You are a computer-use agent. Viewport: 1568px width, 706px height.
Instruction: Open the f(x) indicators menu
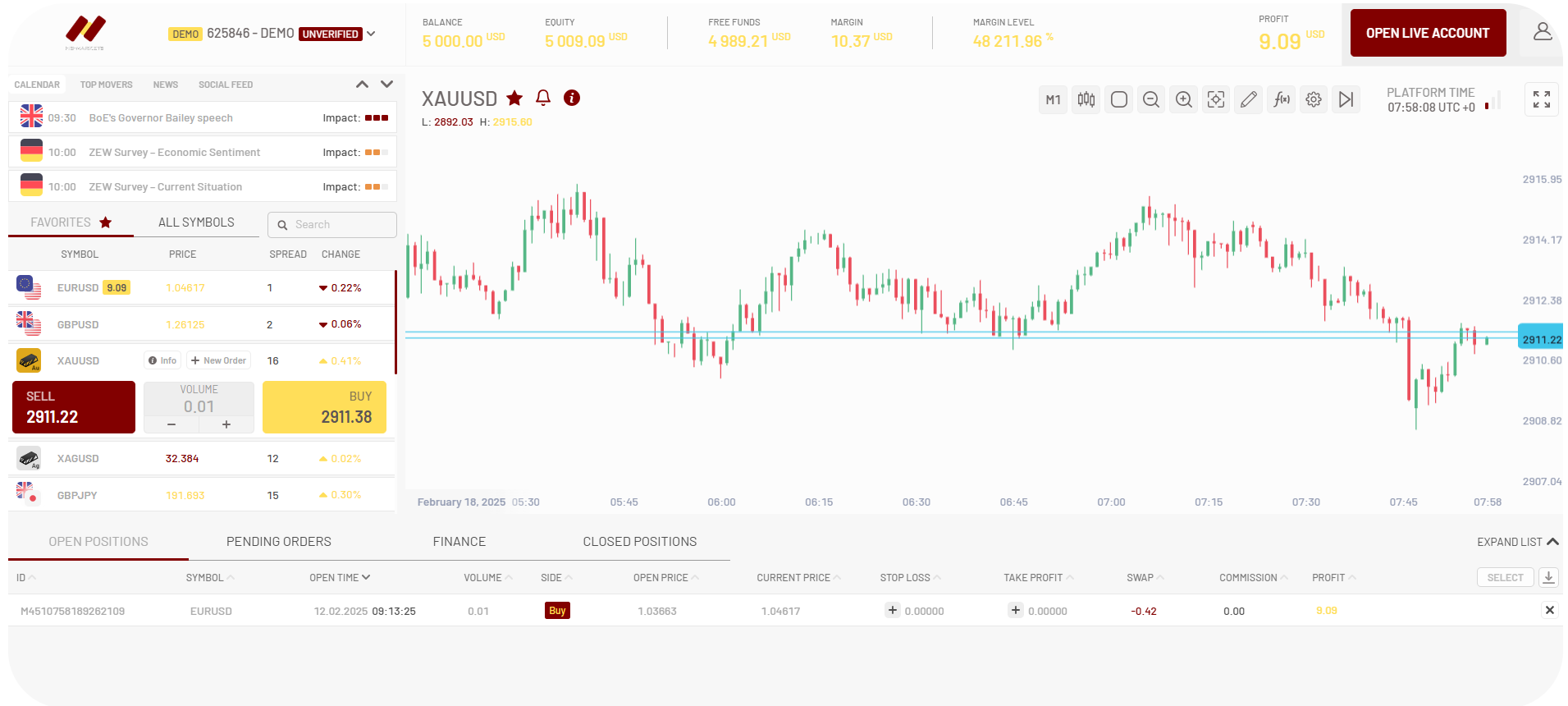(1281, 99)
